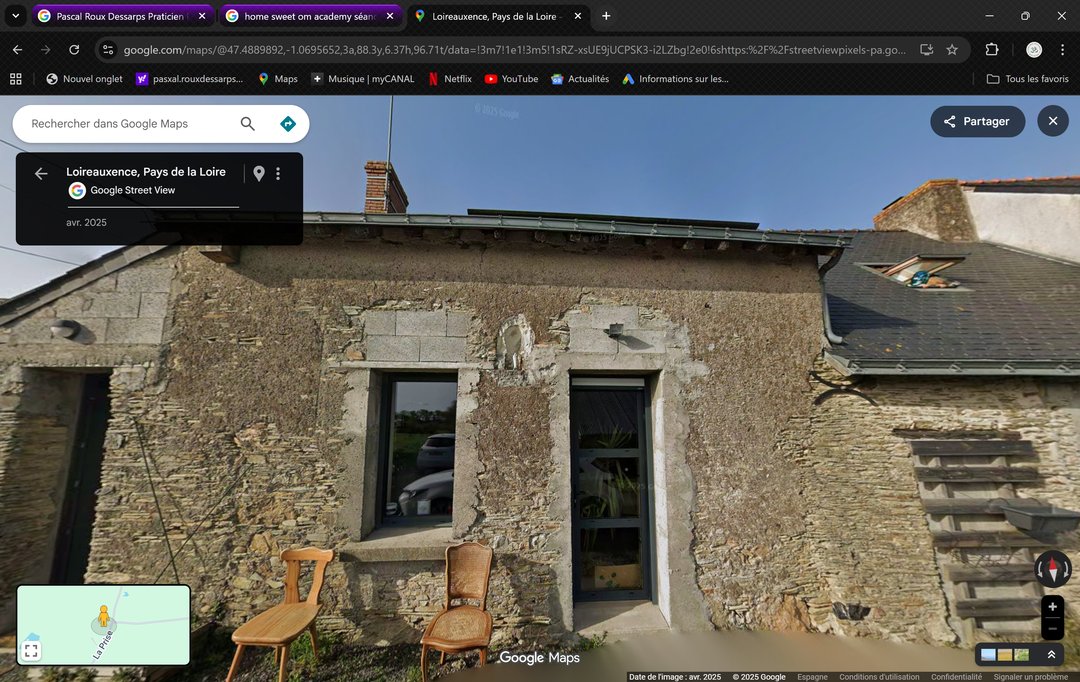Zoom out with the minus button
This screenshot has height=682, width=1080.
1052,628
